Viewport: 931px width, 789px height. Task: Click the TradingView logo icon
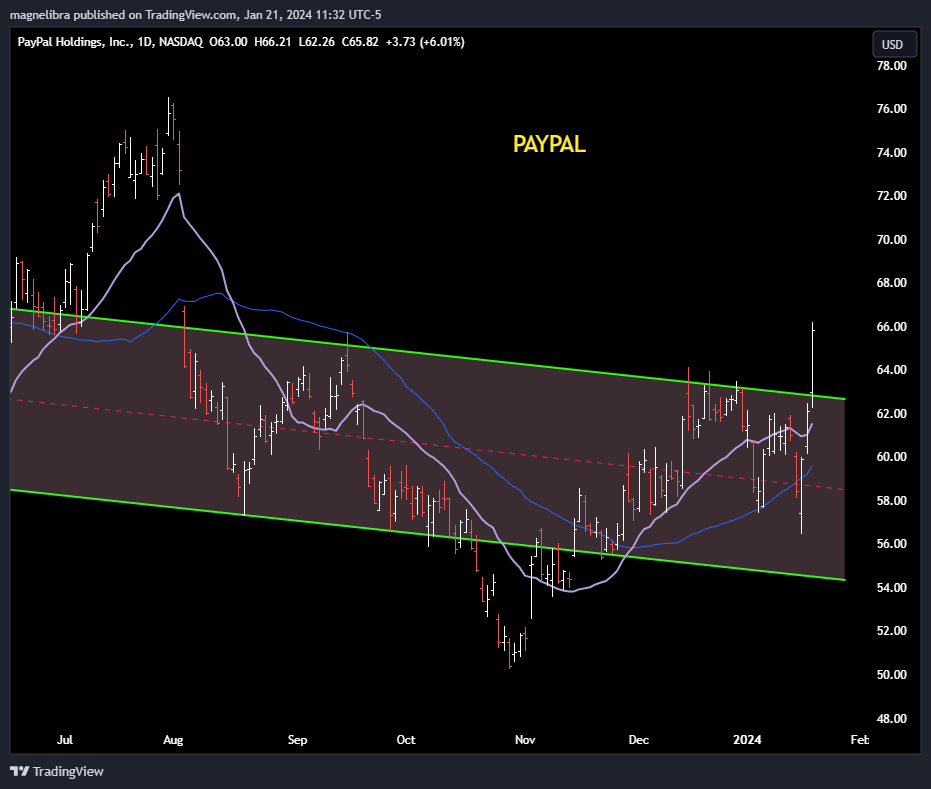(20, 771)
